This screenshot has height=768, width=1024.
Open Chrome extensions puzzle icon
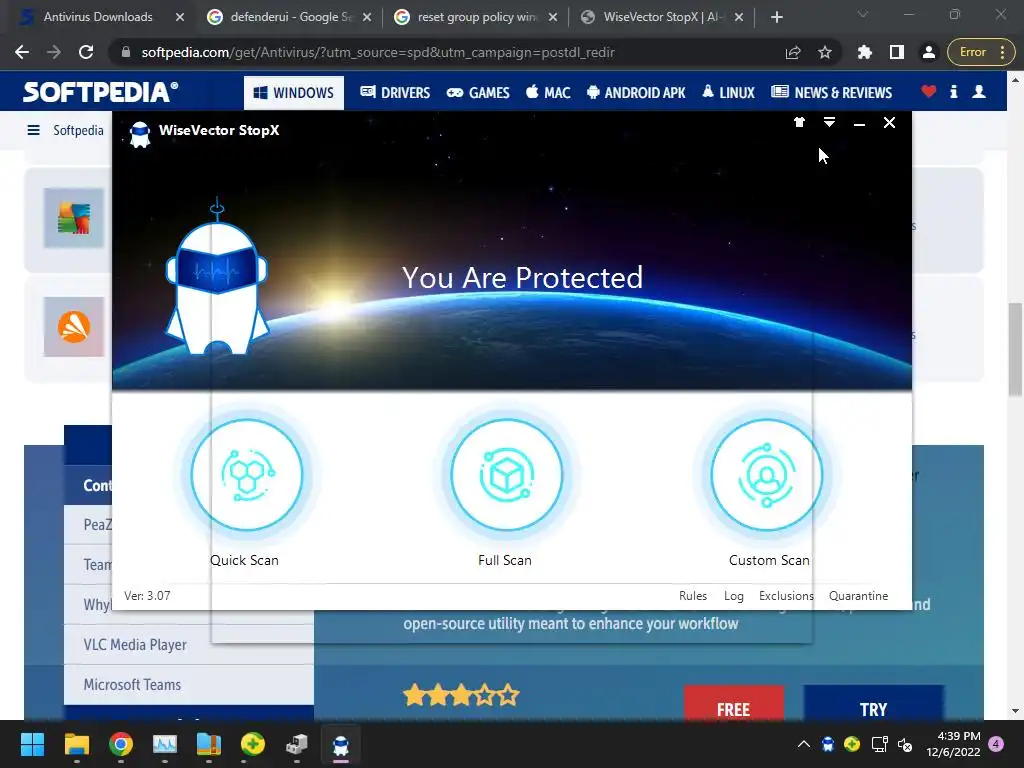coord(865,52)
